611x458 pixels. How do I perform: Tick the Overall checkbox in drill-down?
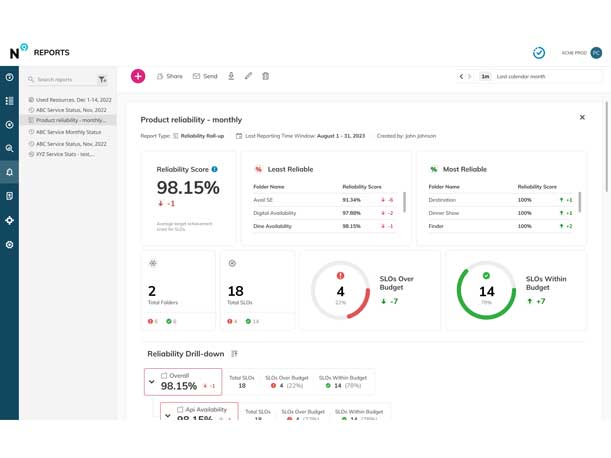coord(164,376)
